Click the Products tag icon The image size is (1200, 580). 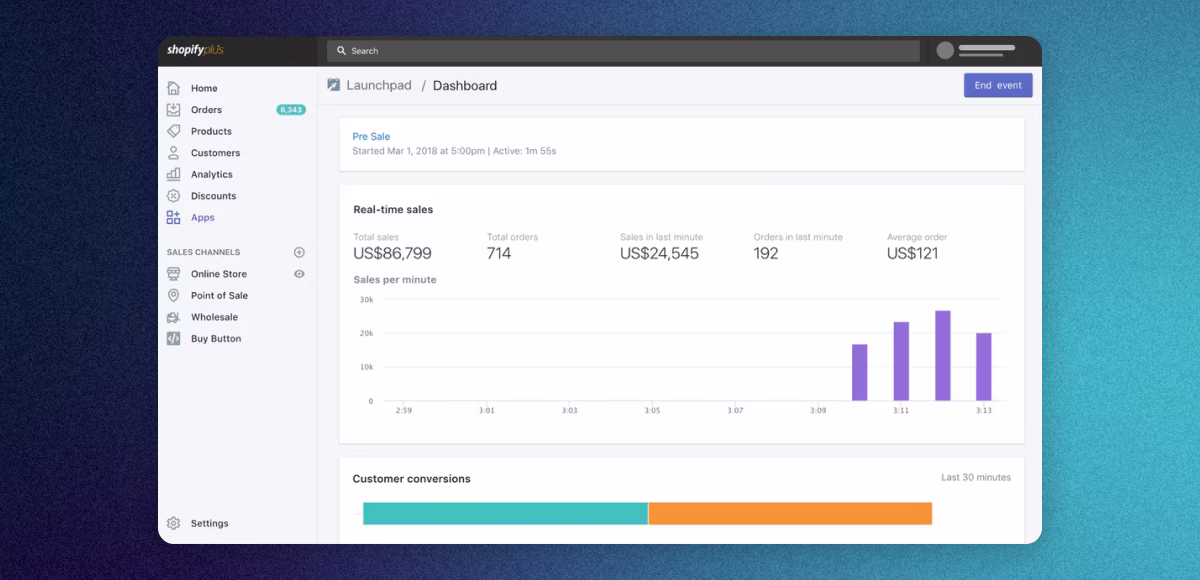pyautogui.click(x=174, y=131)
